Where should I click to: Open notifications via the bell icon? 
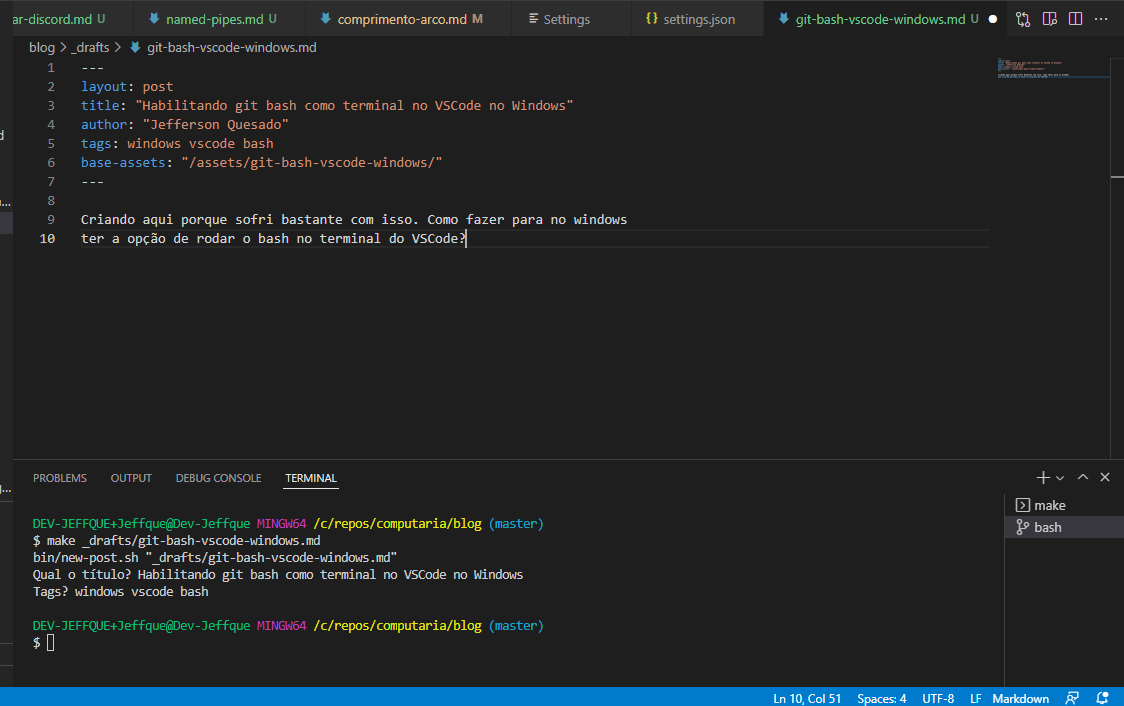[1102, 698]
